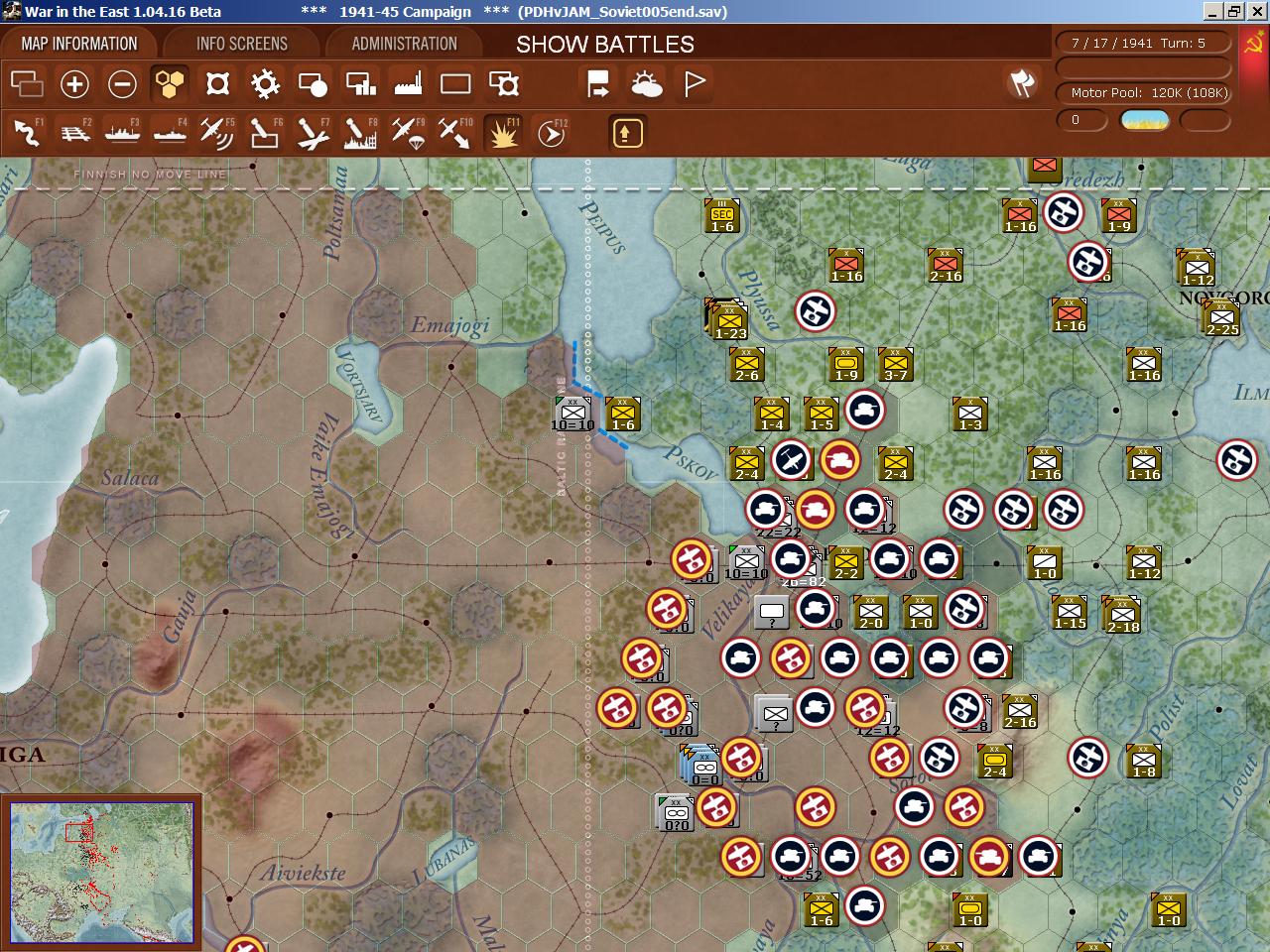The width and height of the screenshot is (1270, 952).
Task: Select the F6 bomb unit icon
Action: coord(265,132)
